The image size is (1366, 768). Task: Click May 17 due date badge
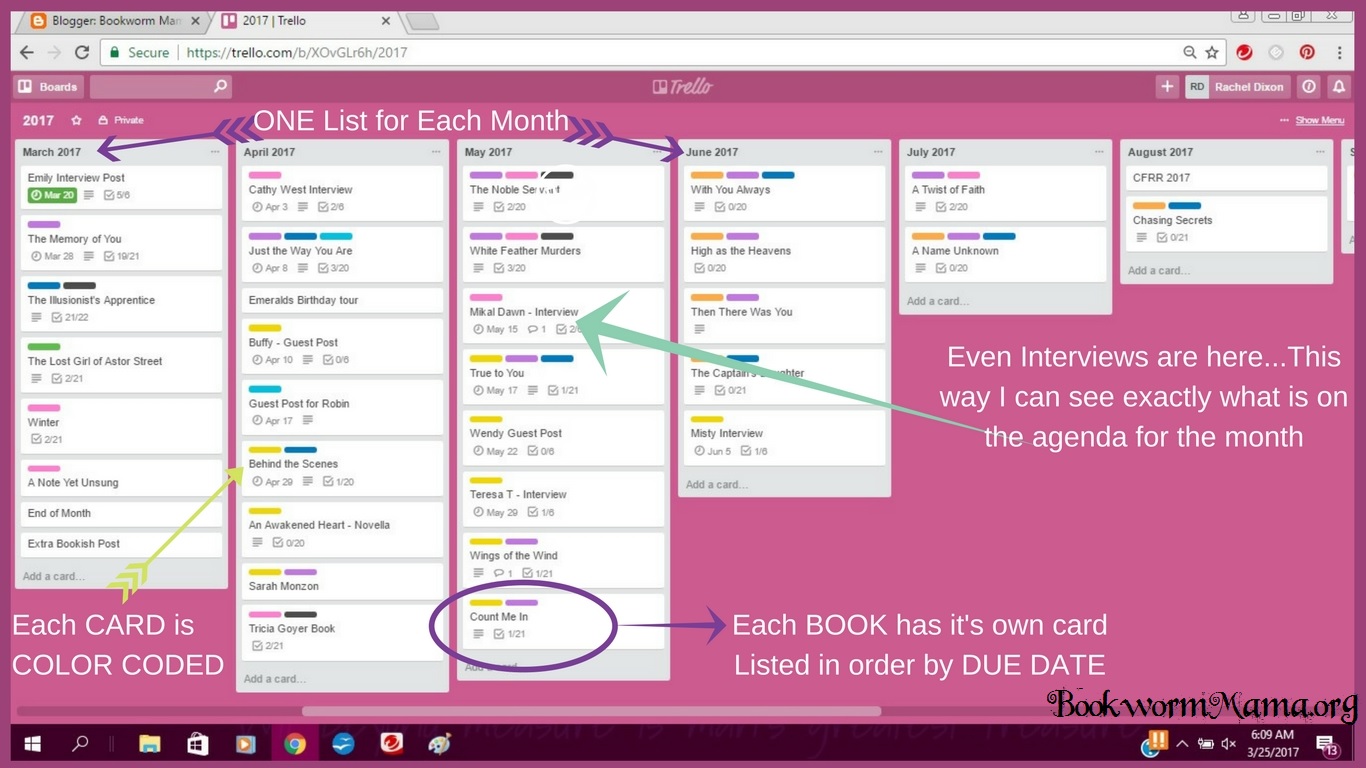click(495, 390)
